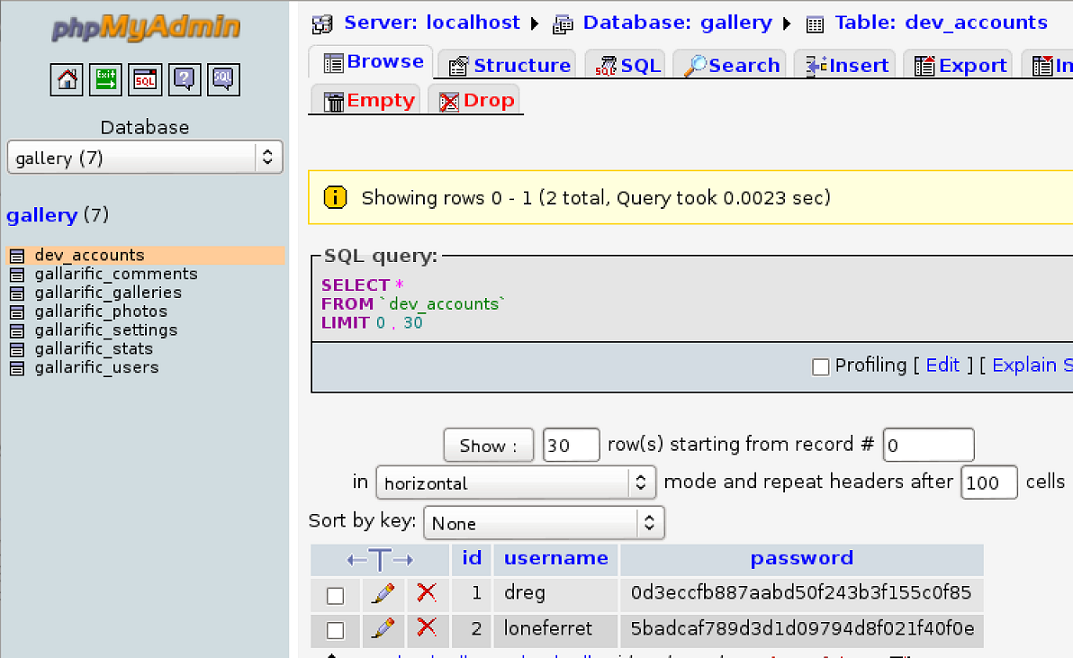Click the phpMyAdmin logo
This screenshot has width=1073, height=658.
click(x=146, y=27)
